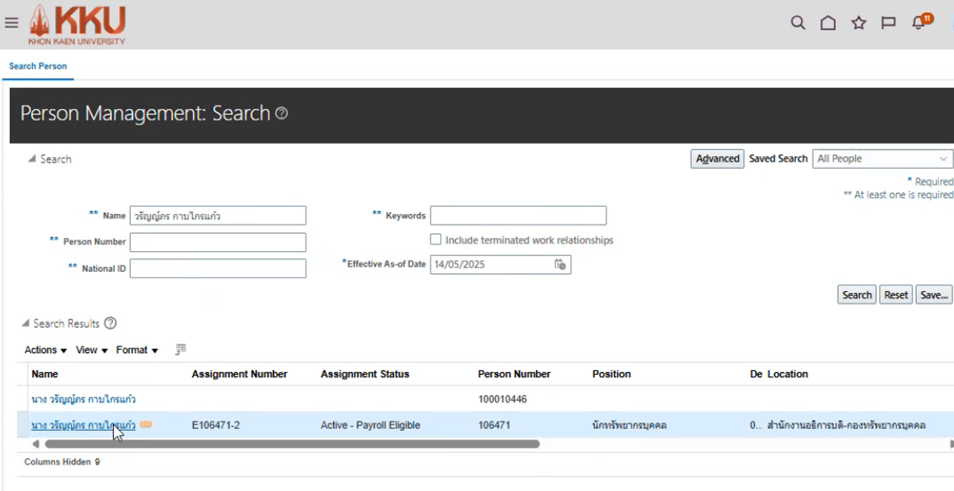Viewport: 954px width, 491px height.
Task: Open the Actions menu
Action: [x=45, y=350]
